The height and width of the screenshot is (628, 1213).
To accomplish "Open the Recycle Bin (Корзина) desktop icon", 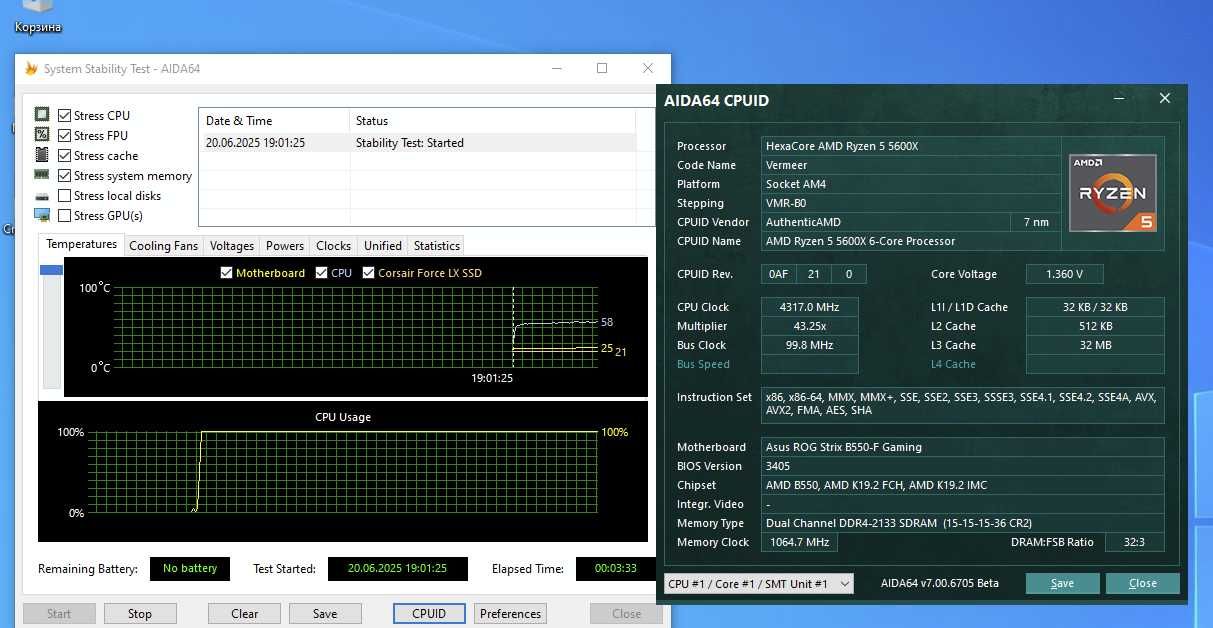I will click(x=38, y=18).
